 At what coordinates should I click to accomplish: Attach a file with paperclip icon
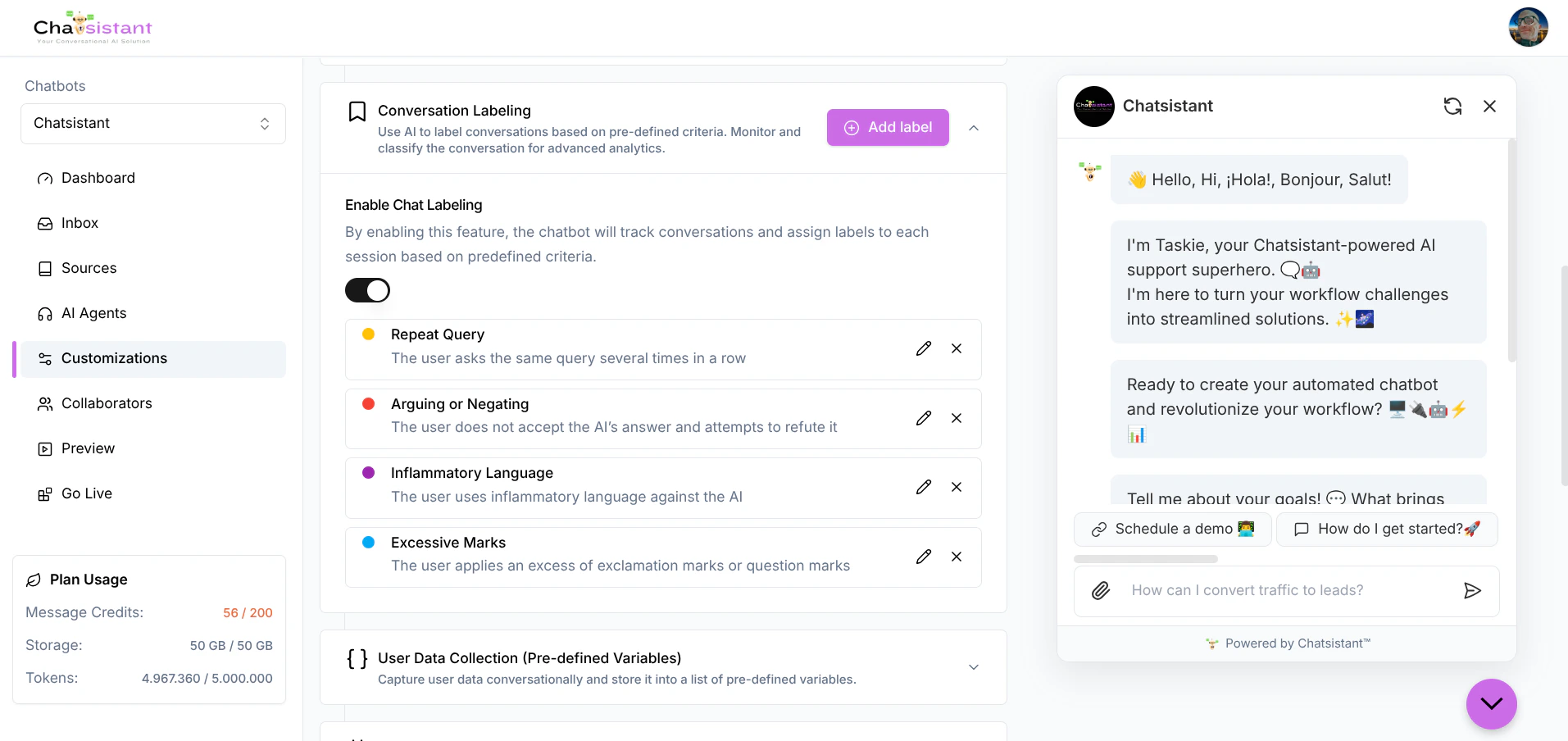(x=1101, y=591)
